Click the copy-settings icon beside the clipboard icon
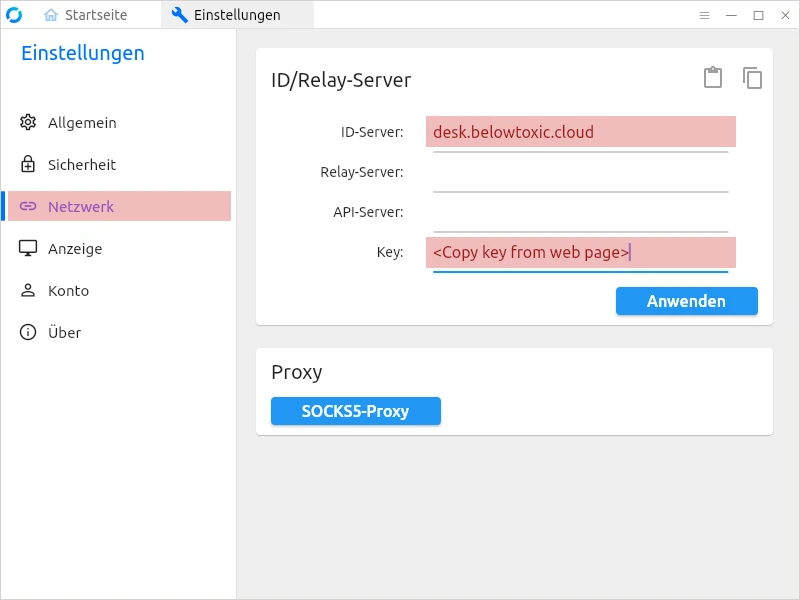800x600 pixels. [752, 78]
